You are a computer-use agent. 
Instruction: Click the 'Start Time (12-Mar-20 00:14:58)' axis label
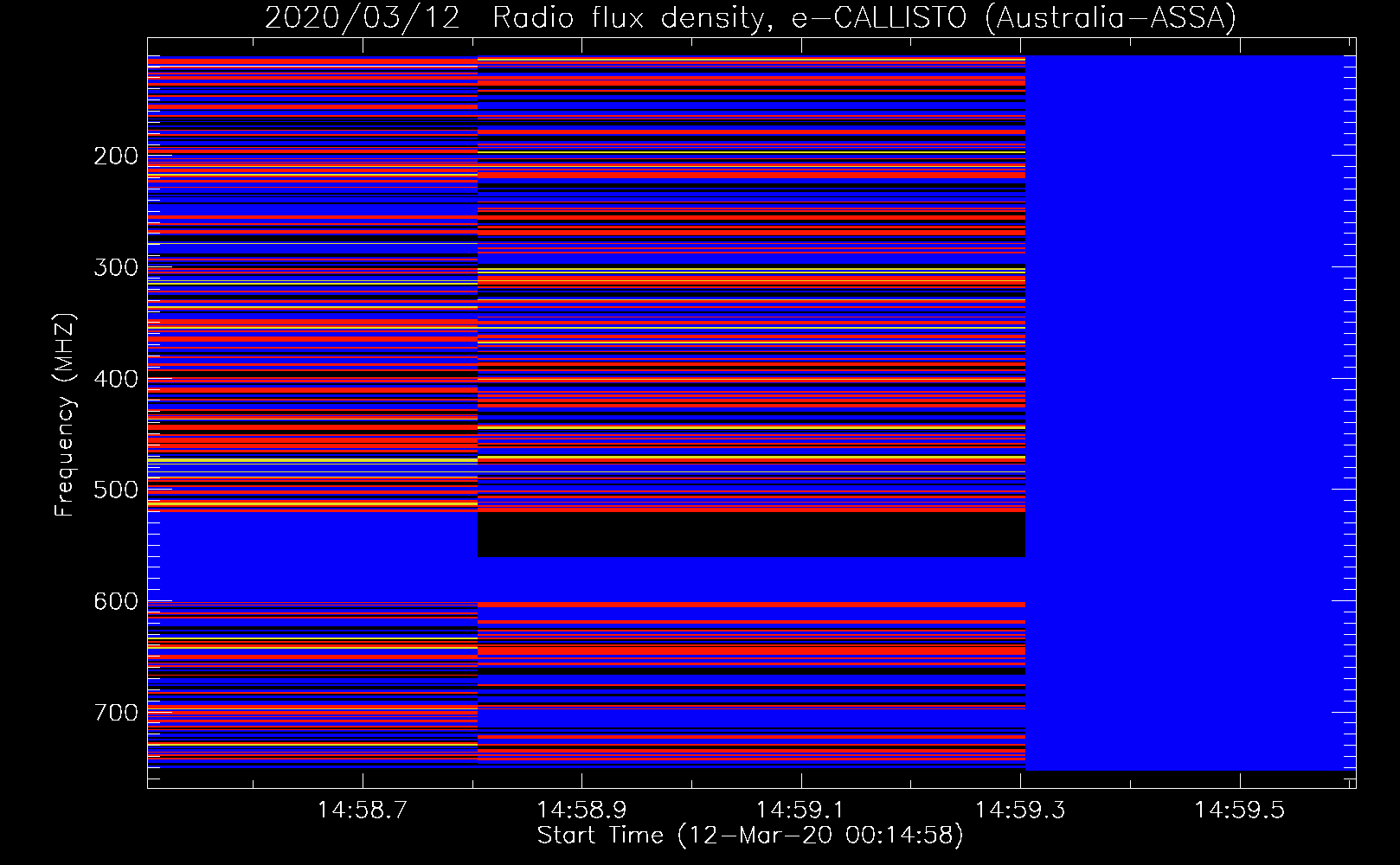[x=750, y=836]
